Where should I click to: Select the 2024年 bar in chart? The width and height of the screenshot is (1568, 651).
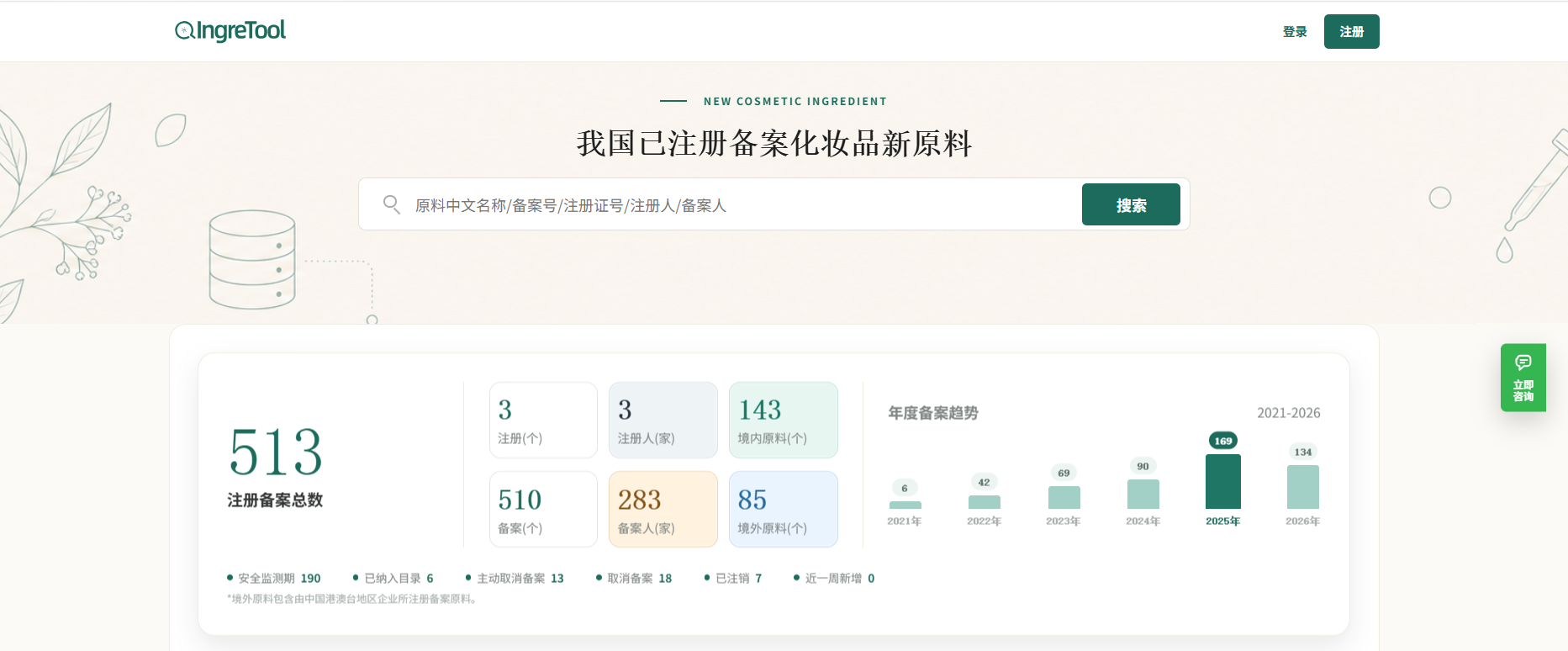click(x=1143, y=494)
